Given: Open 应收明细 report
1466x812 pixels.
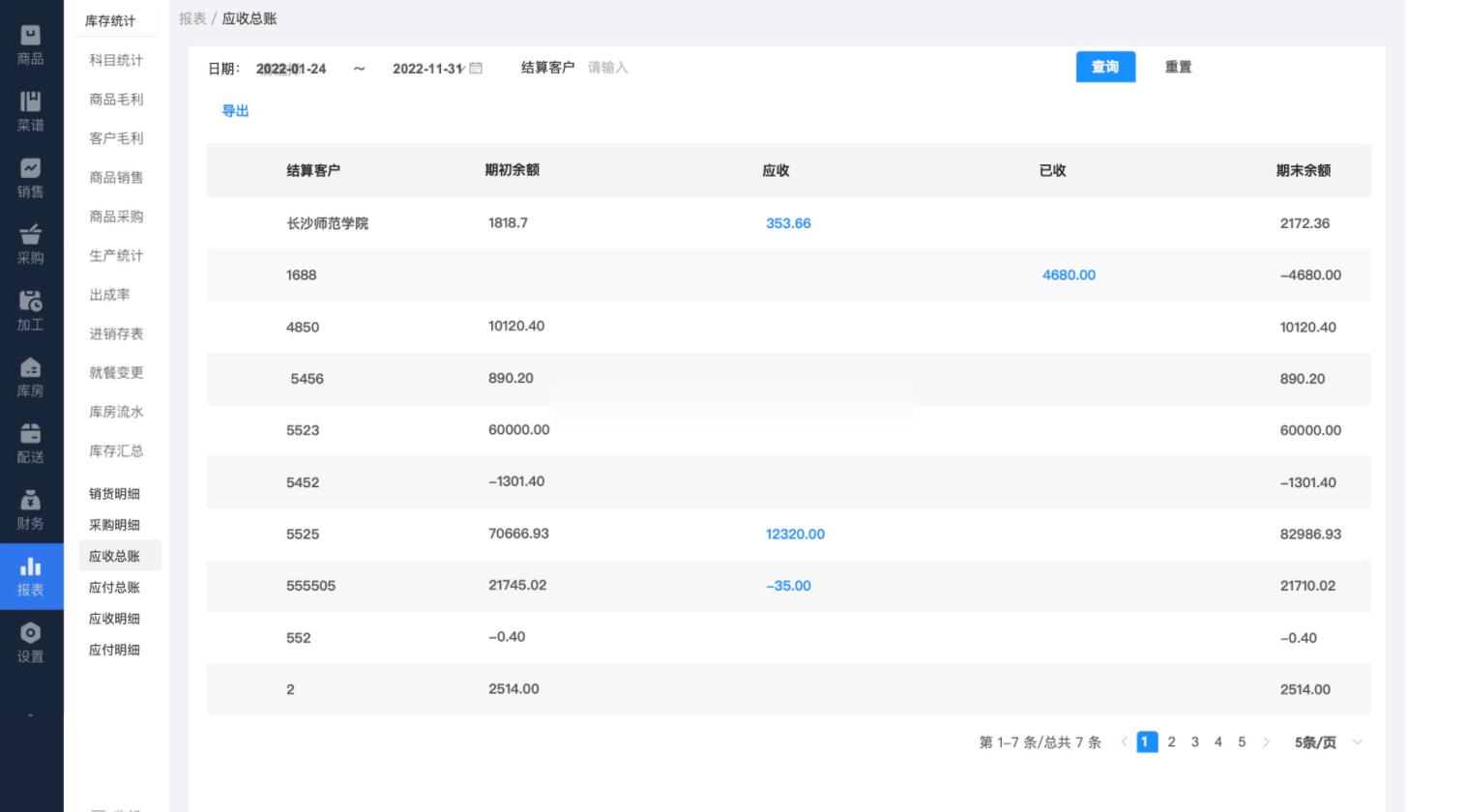Looking at the screenshot, I should [x=115, y=619].
